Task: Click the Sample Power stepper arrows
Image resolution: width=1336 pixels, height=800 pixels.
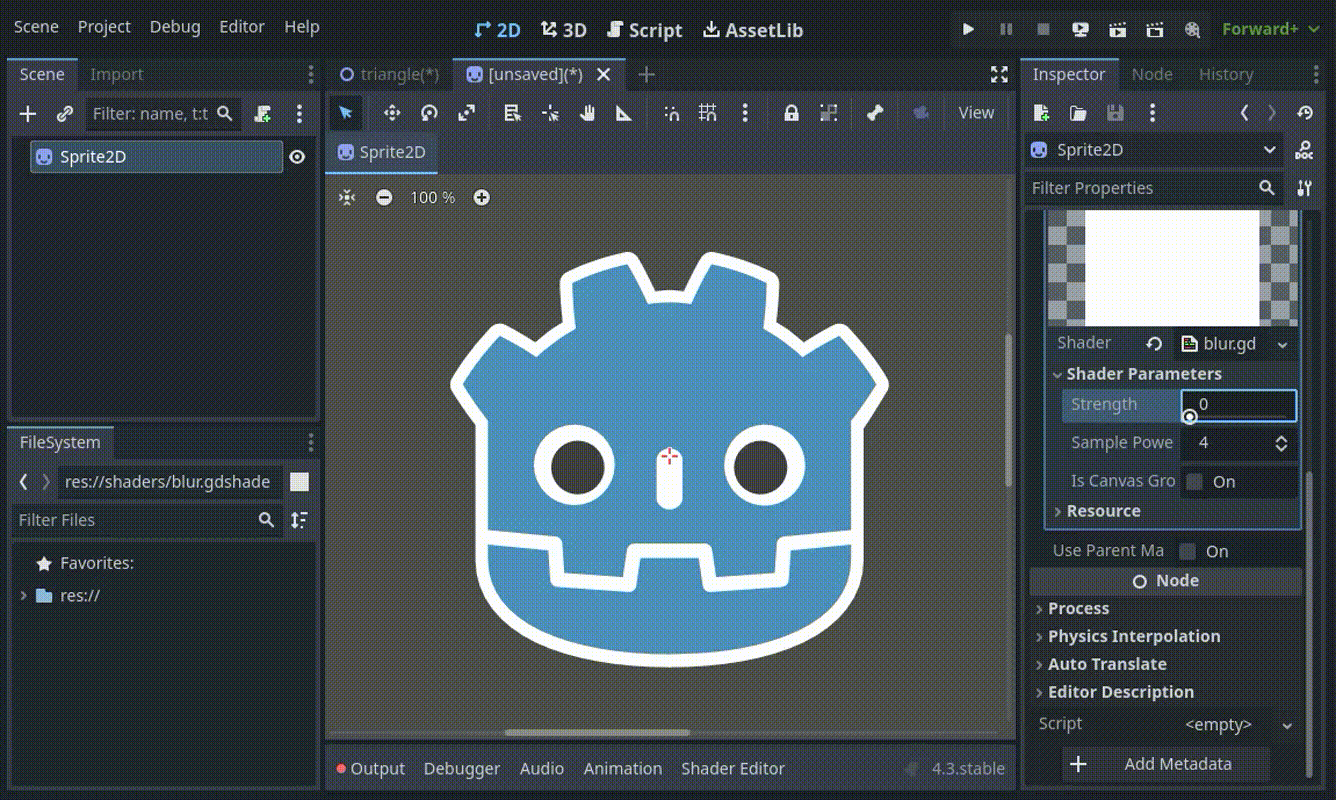Action: click(1281, 443)
